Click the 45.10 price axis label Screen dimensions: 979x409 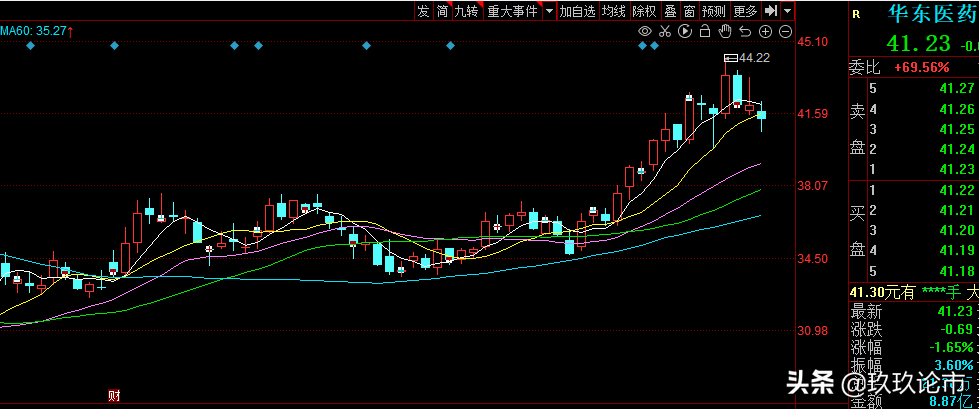point(813,42)
